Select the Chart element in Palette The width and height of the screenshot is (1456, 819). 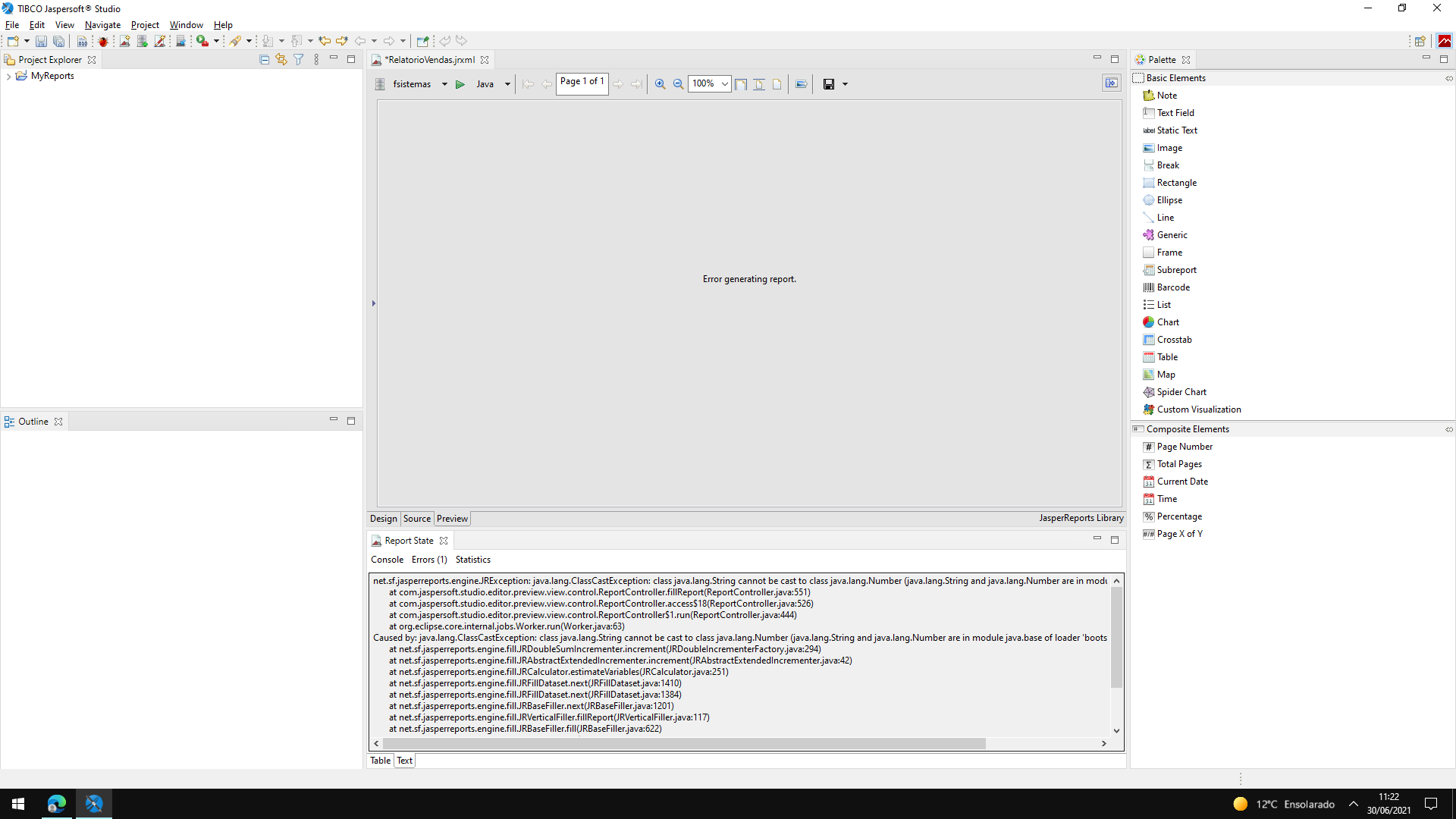(1168, 322)
